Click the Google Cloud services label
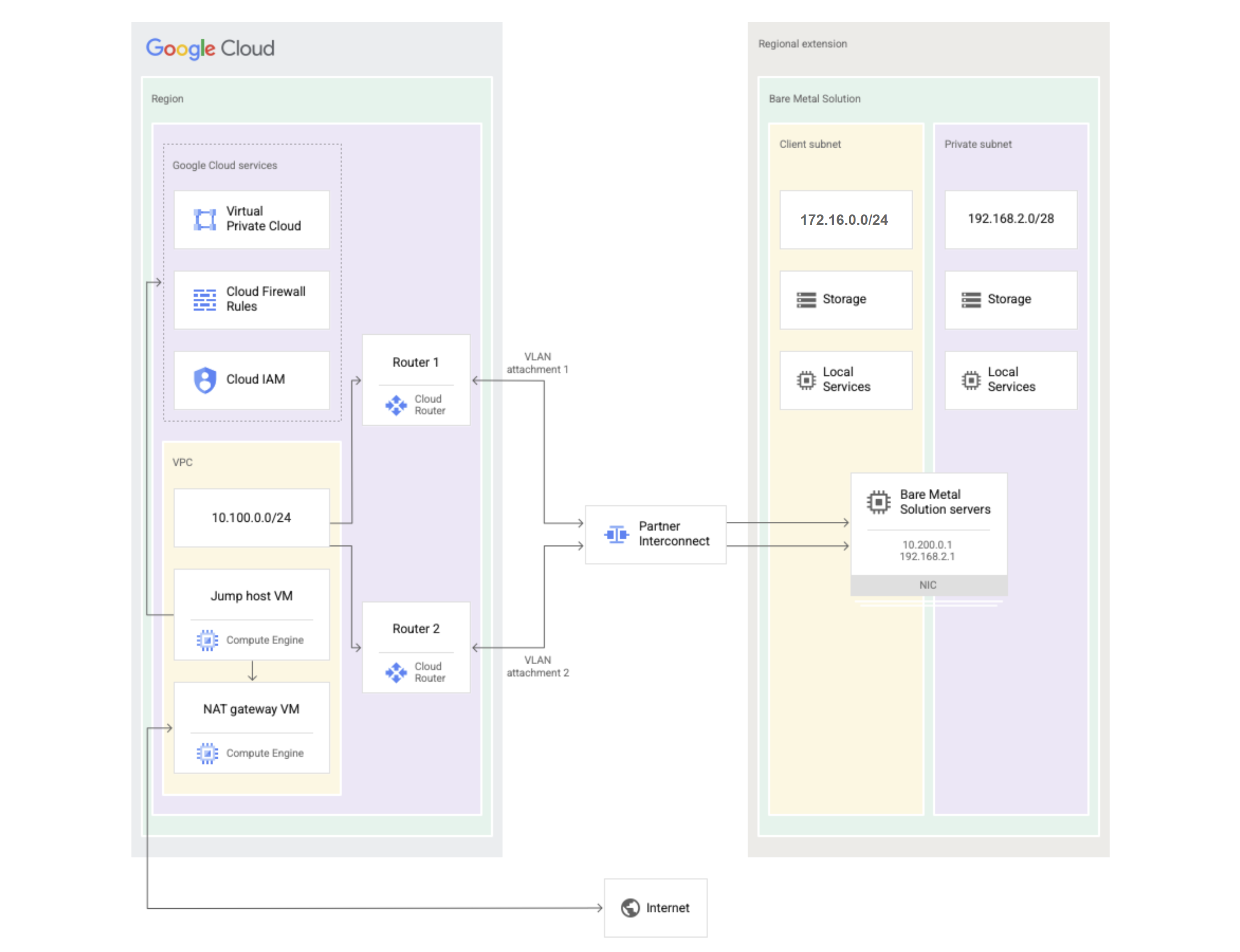 (224, 165)
